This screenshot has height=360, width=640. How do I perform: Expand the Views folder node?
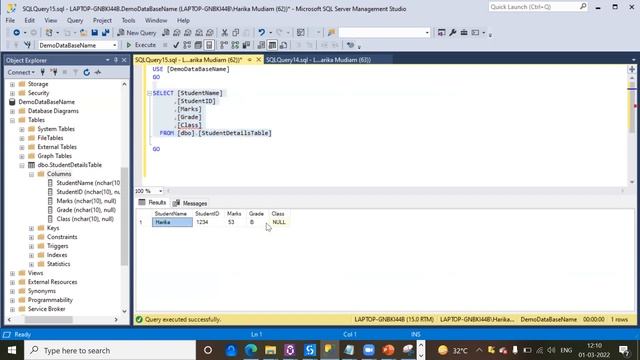(x=12, y=273)
